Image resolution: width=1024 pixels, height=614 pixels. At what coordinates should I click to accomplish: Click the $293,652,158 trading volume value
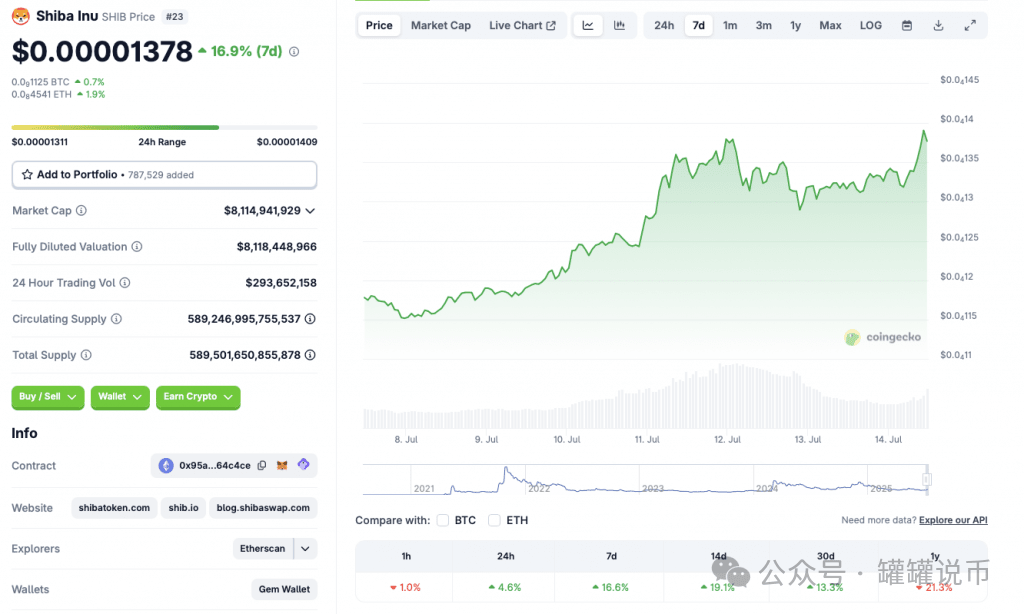point(281,283)
